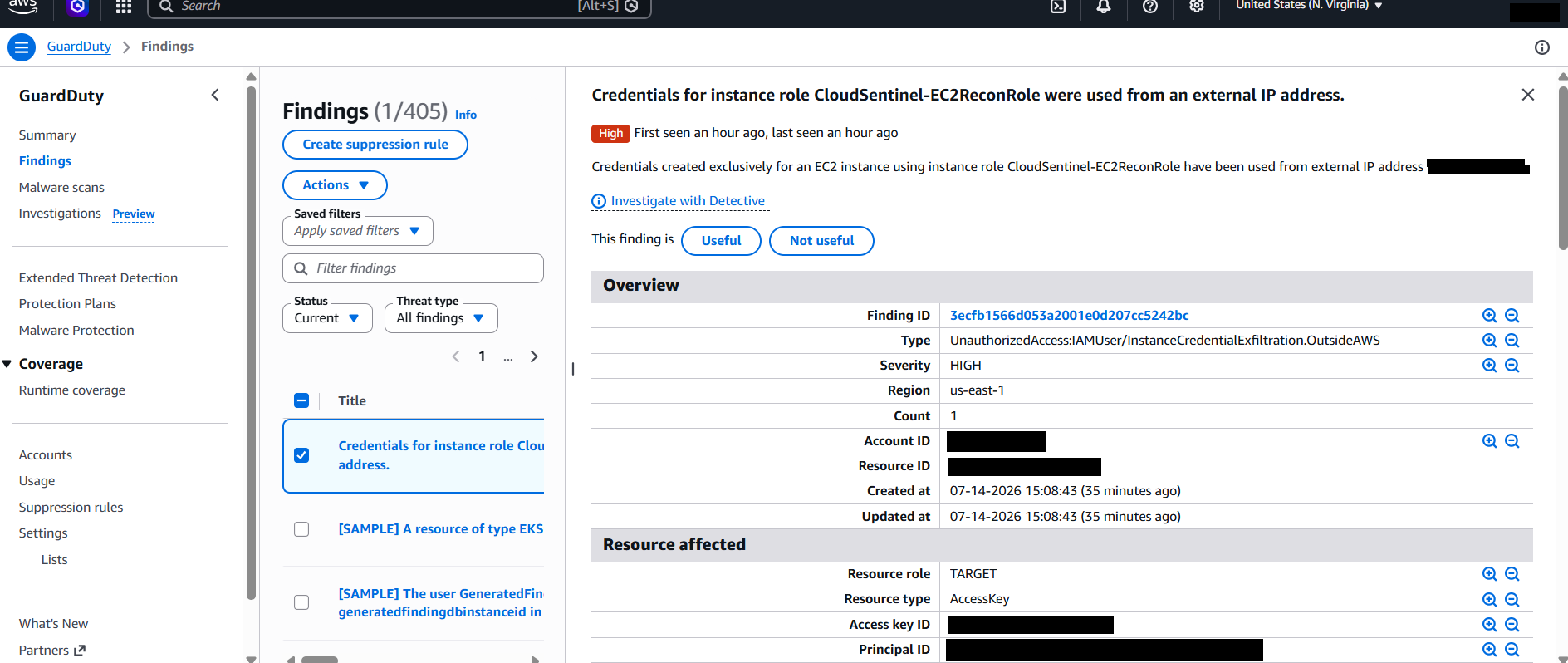The height and width of the screenshot is (663, 1568).
Task: Uncheck the Credentials for instance role finding
Action: click(301, 455)
